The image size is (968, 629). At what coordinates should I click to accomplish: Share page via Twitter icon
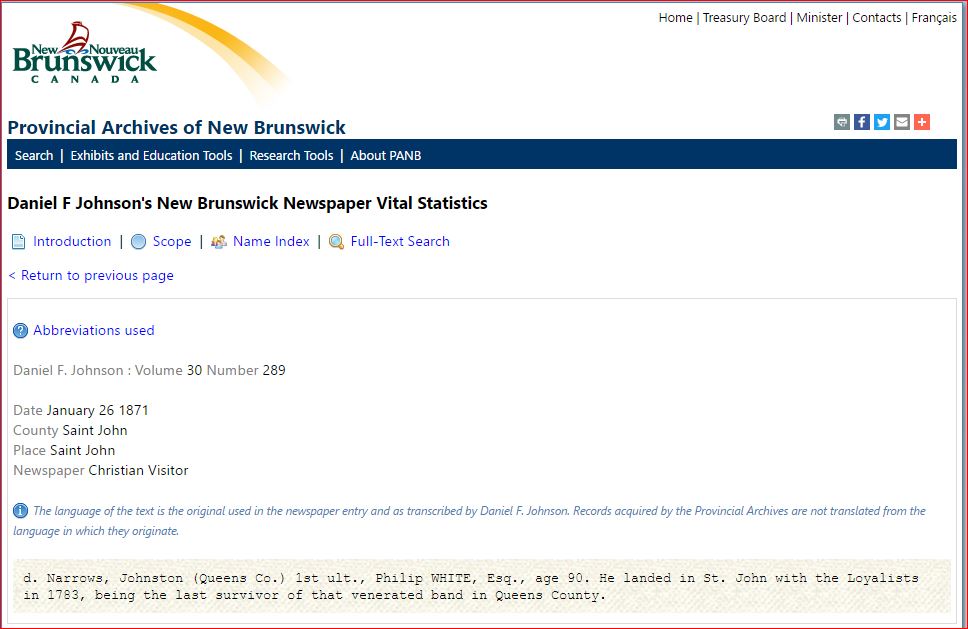(x=882, y=122)
